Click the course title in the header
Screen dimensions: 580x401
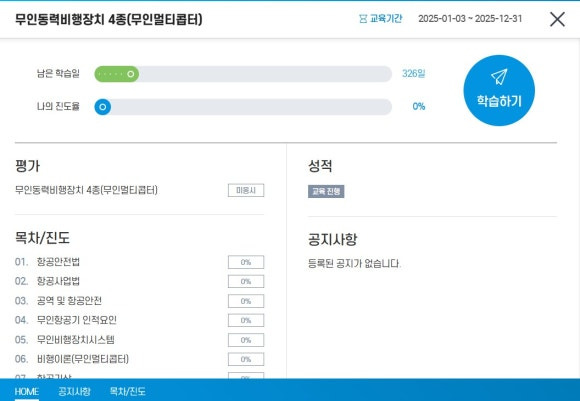coord(109,19)
